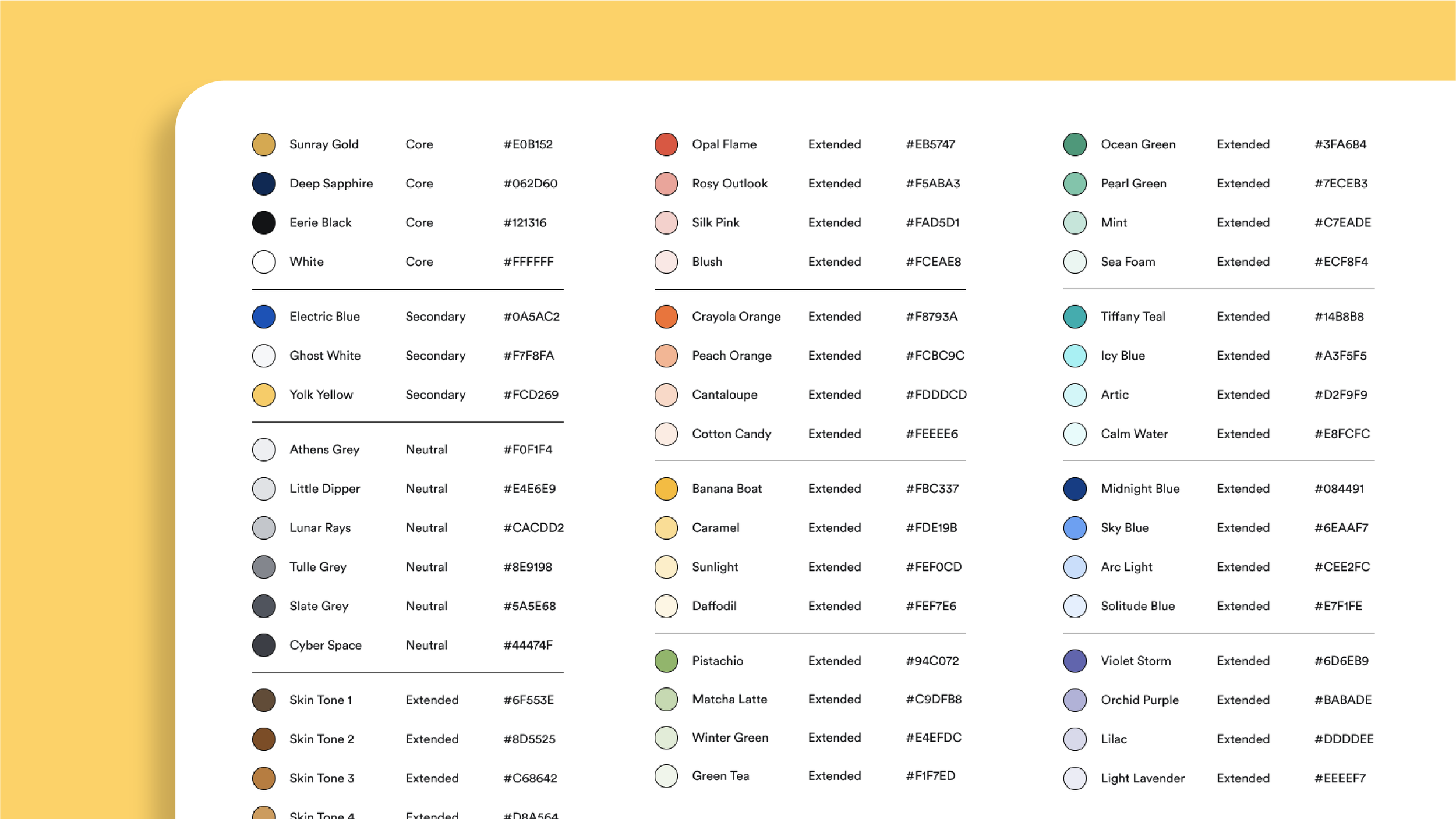Select the Crayola Orange color swatch
The width and height of the screenshot is (1456, 819).
tap(666, 317)
